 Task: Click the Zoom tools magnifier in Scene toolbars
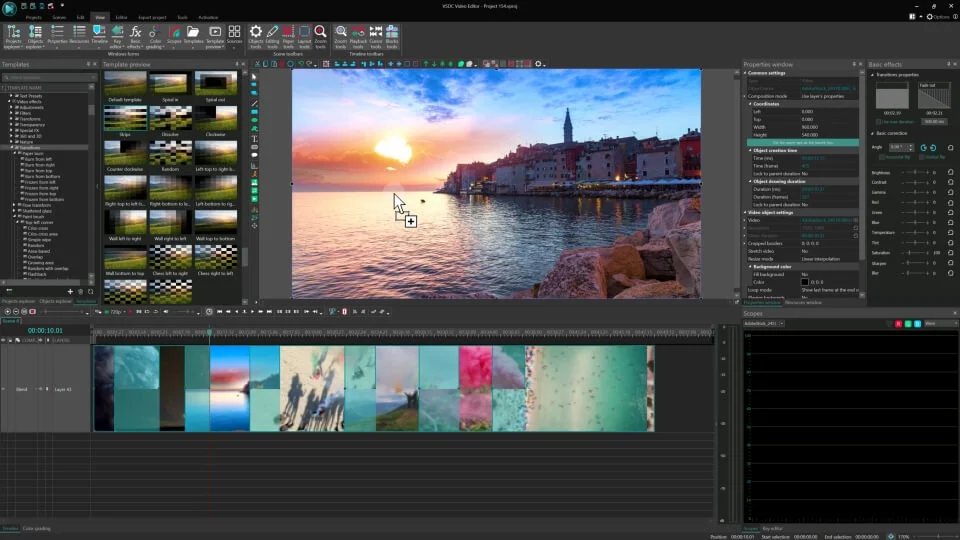320,37
